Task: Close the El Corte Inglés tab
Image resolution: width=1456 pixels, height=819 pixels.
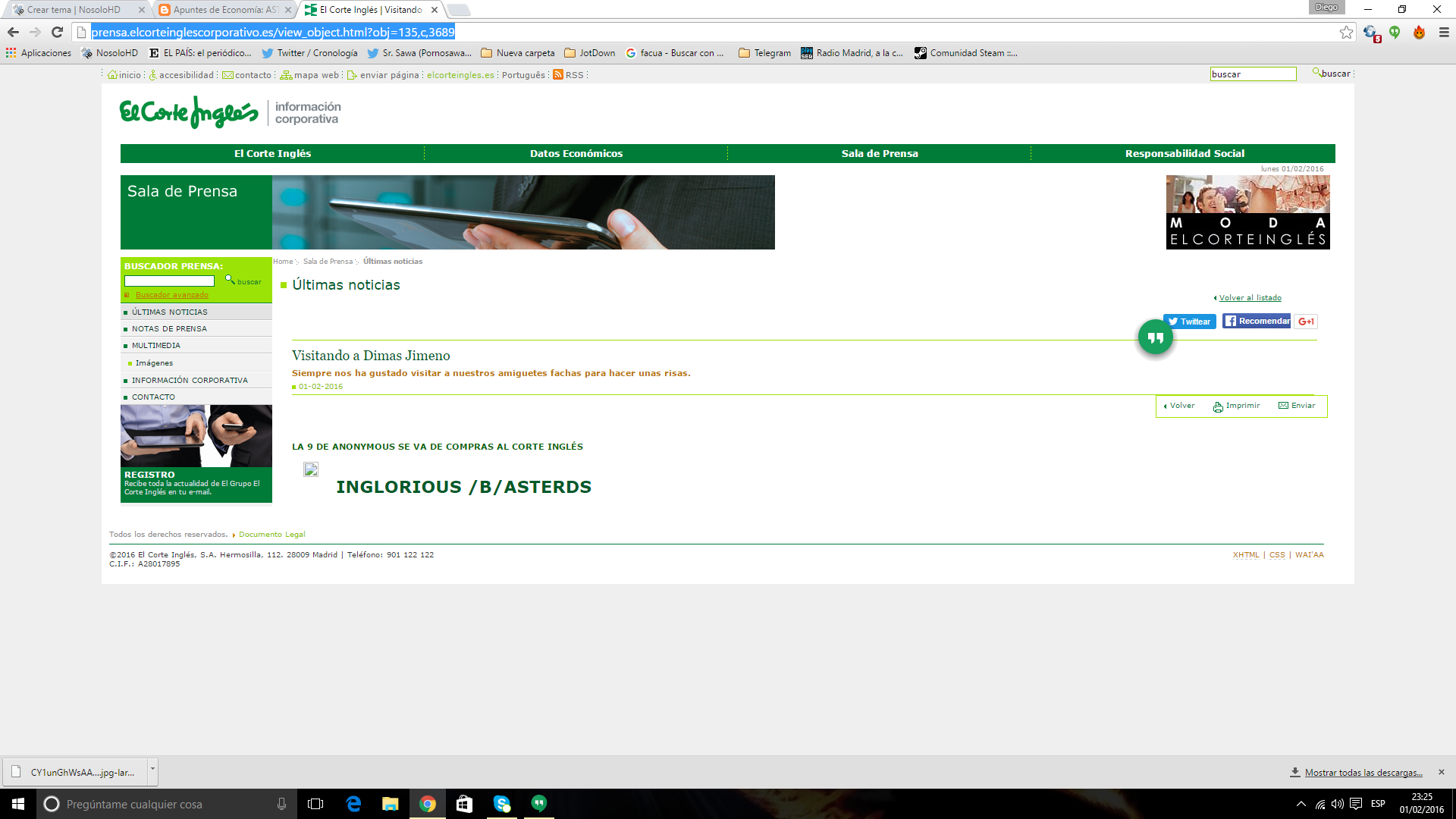Action: tap(435, 10)
